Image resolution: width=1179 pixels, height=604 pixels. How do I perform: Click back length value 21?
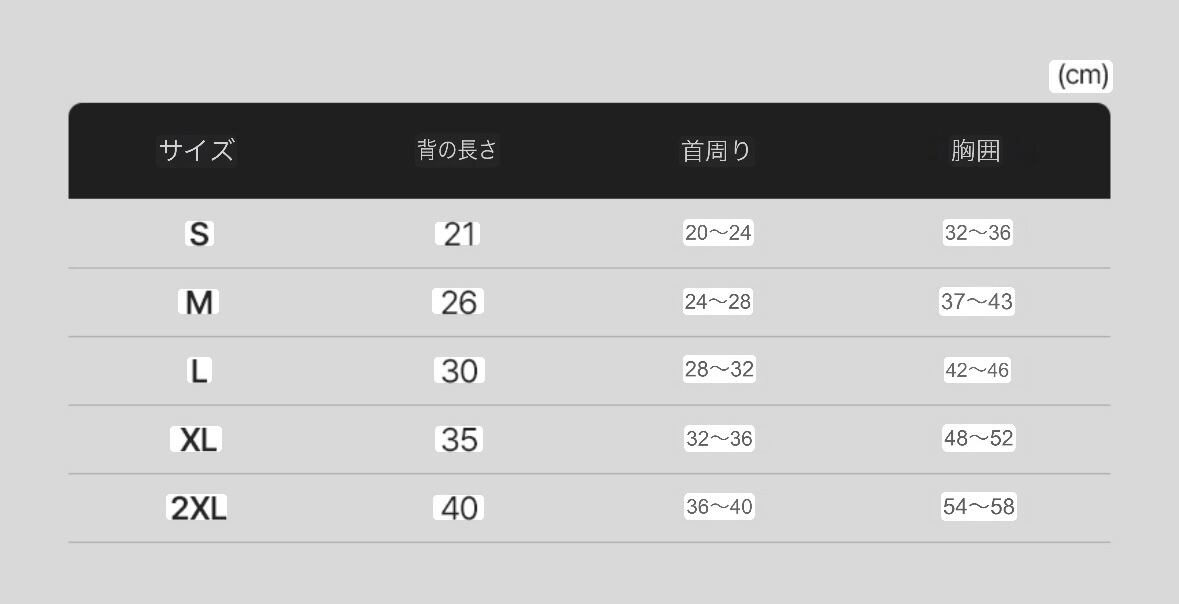coord(458,234)
